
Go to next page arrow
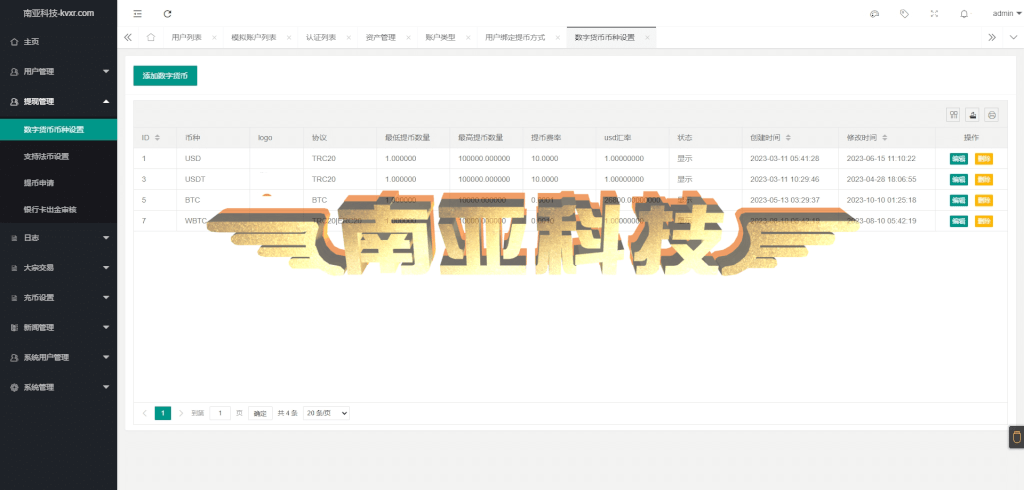[x=181, y=413]
